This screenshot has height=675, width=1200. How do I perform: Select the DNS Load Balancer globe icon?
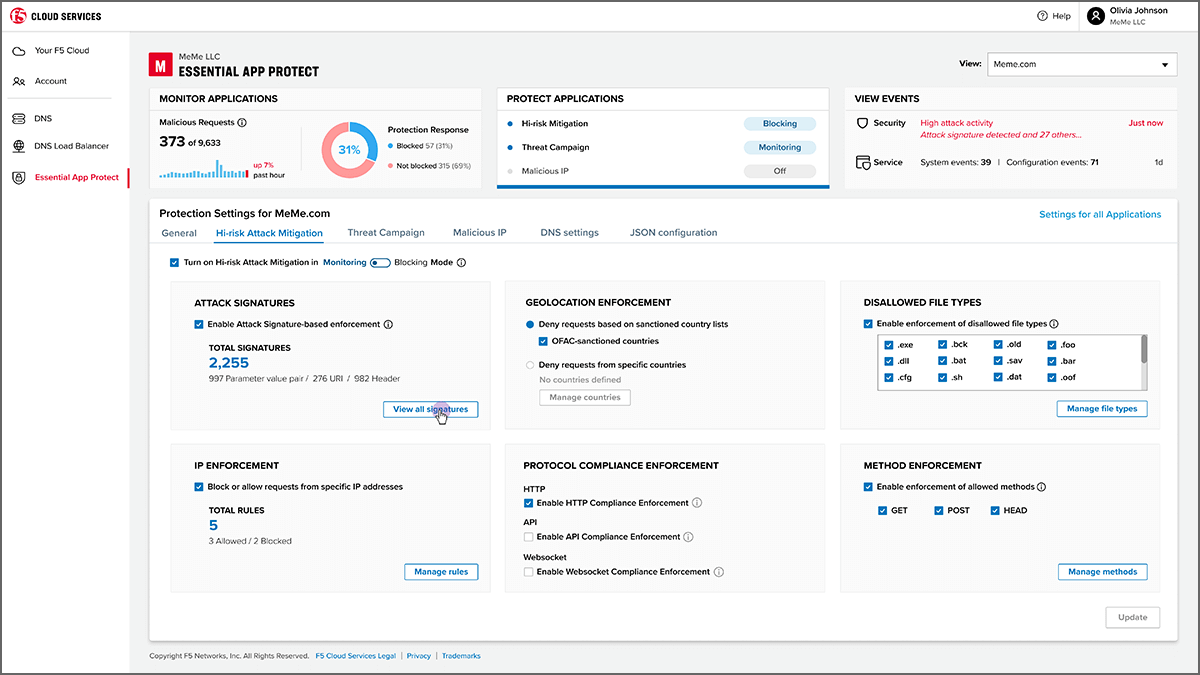[19, 146]
